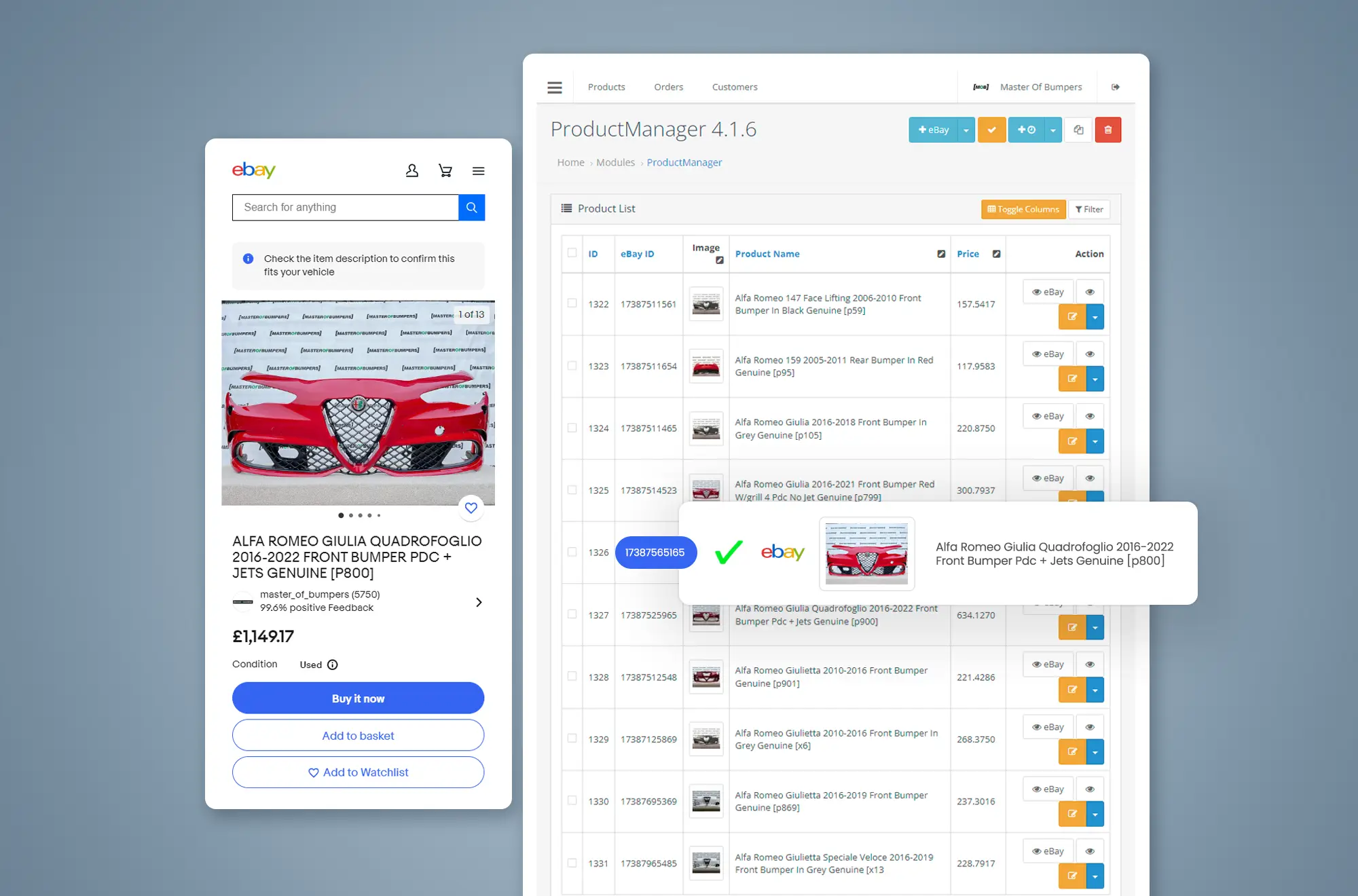The height and width of the screenshot is (896, 1358).
Task: Click the eye preview icon for product 1322
Action: click(x=1090, y=292)
